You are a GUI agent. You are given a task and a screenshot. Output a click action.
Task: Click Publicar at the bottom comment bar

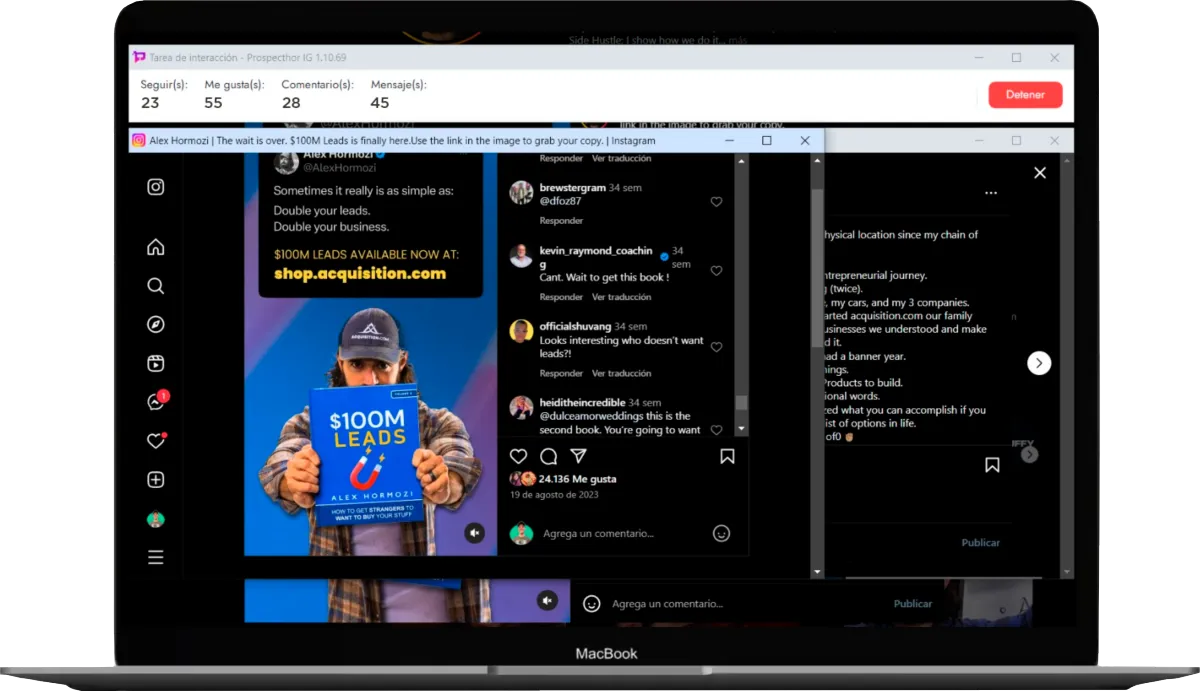[913, 604]
